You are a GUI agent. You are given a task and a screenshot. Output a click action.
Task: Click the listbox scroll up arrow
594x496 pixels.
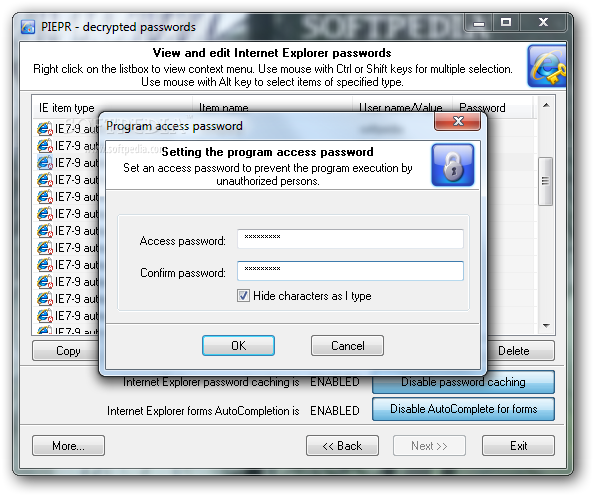pos(546,105)
